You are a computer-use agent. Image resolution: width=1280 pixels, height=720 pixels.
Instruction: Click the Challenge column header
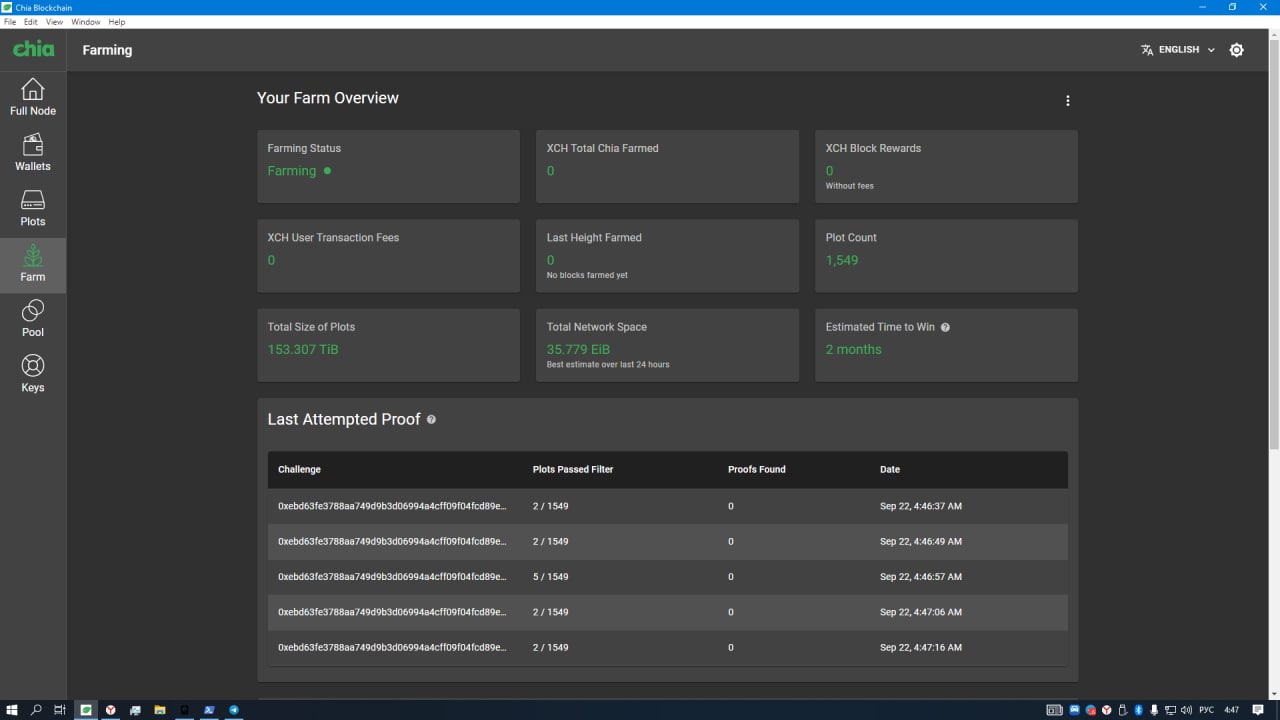(x=299, y=469)
